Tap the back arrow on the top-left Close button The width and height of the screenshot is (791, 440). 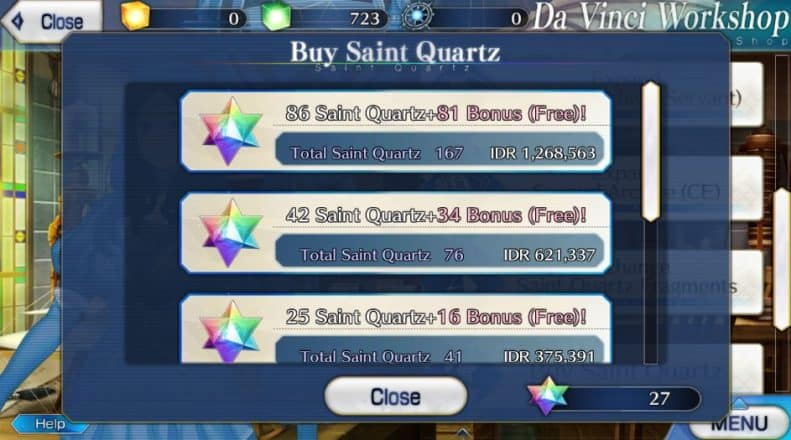[18, 21]
